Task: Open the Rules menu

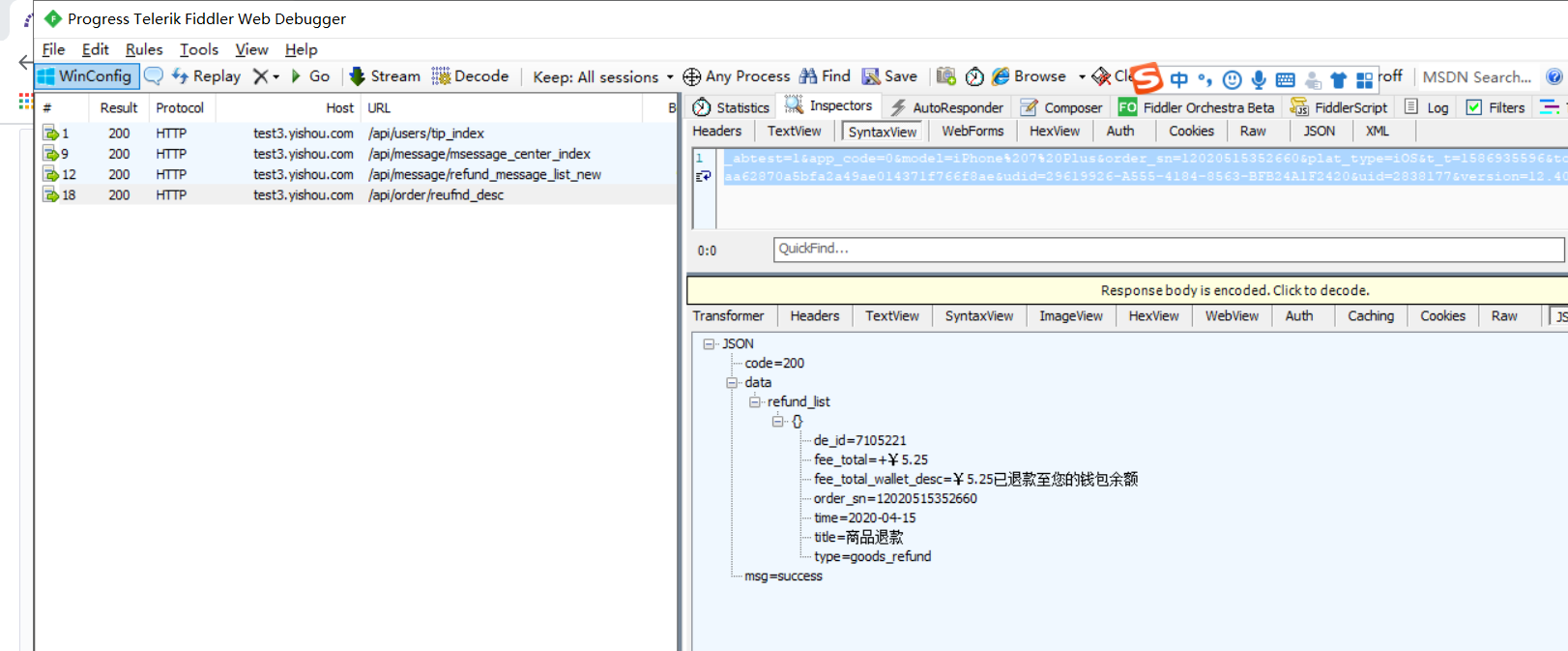Action: point(144,49)
